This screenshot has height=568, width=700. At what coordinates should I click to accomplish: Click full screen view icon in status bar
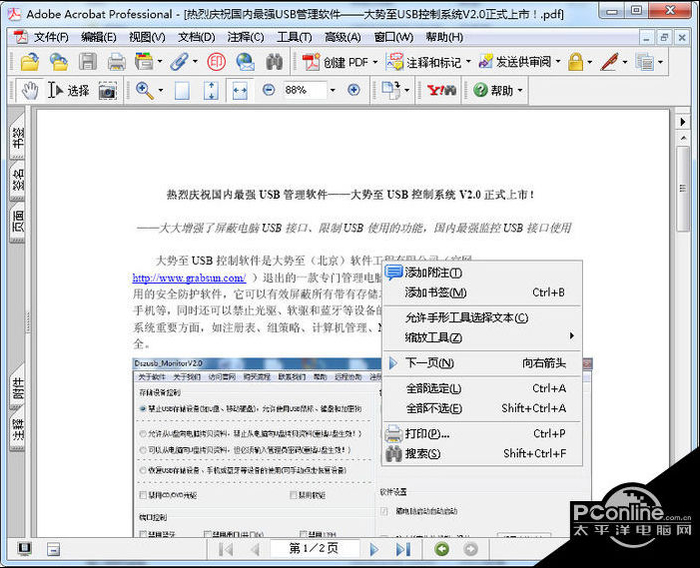click(x=25, y=549)
